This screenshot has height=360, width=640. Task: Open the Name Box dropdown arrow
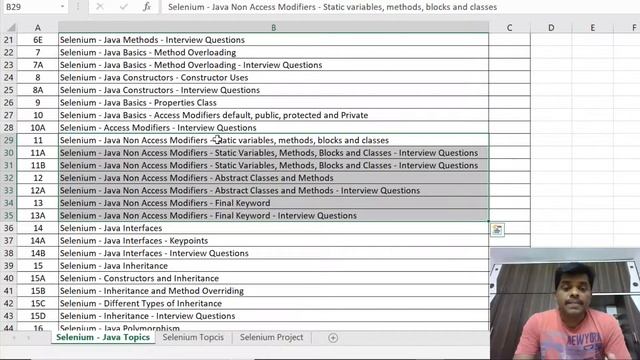coord(62,7)
